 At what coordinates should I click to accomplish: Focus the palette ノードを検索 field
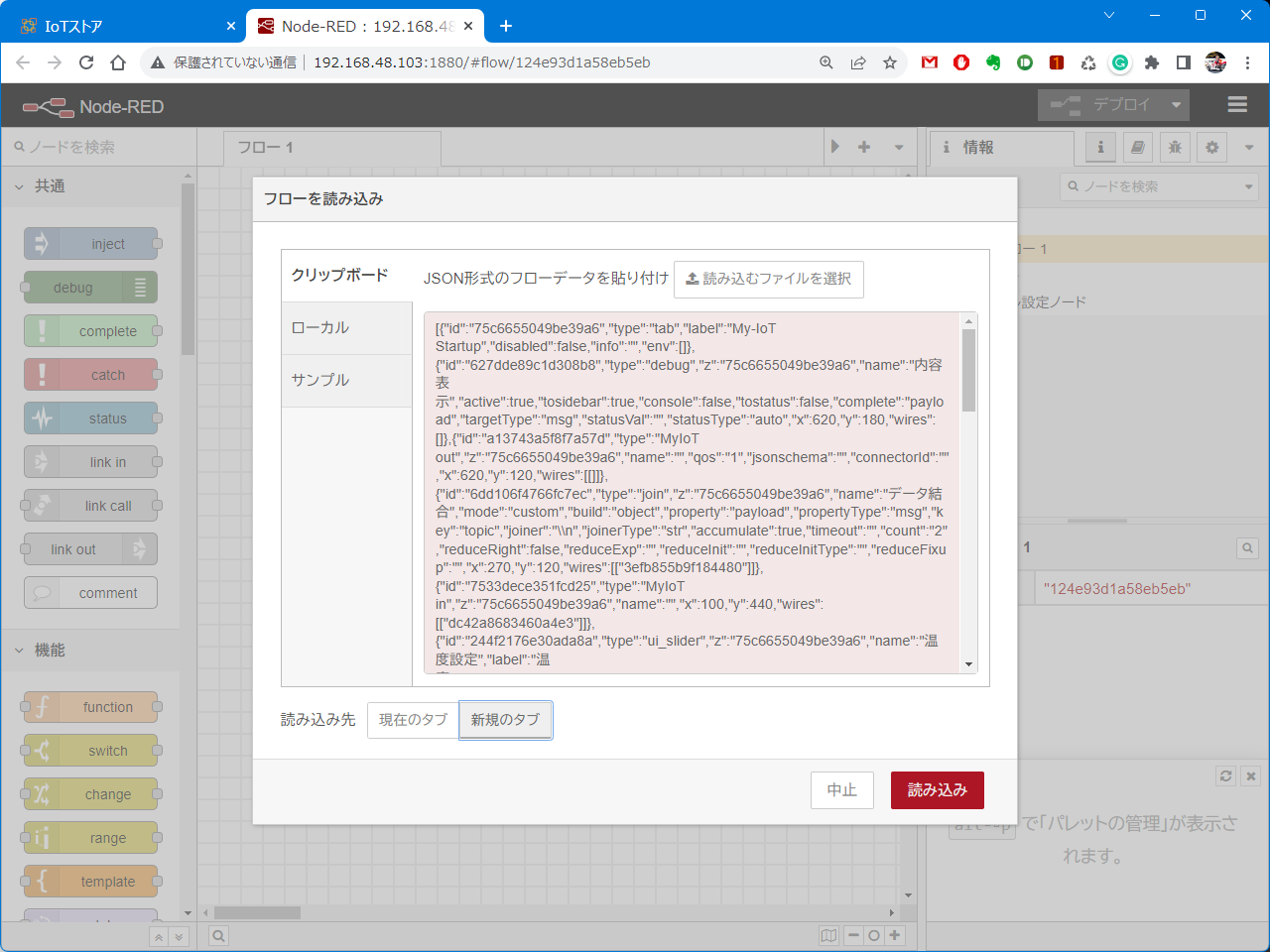coord(99,147)
